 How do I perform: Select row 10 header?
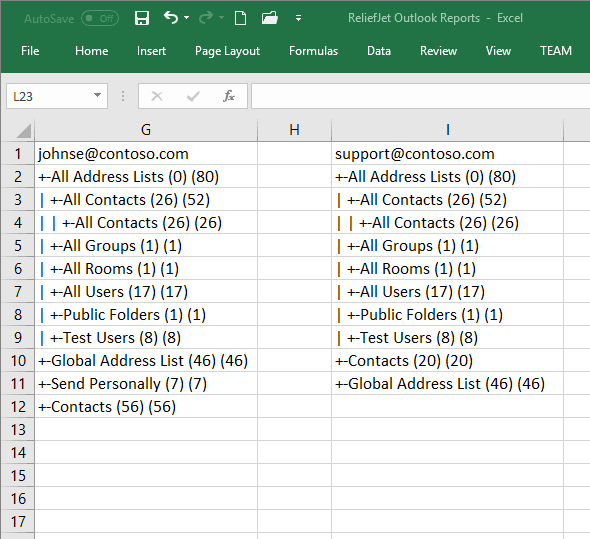[x=18, y=361]
